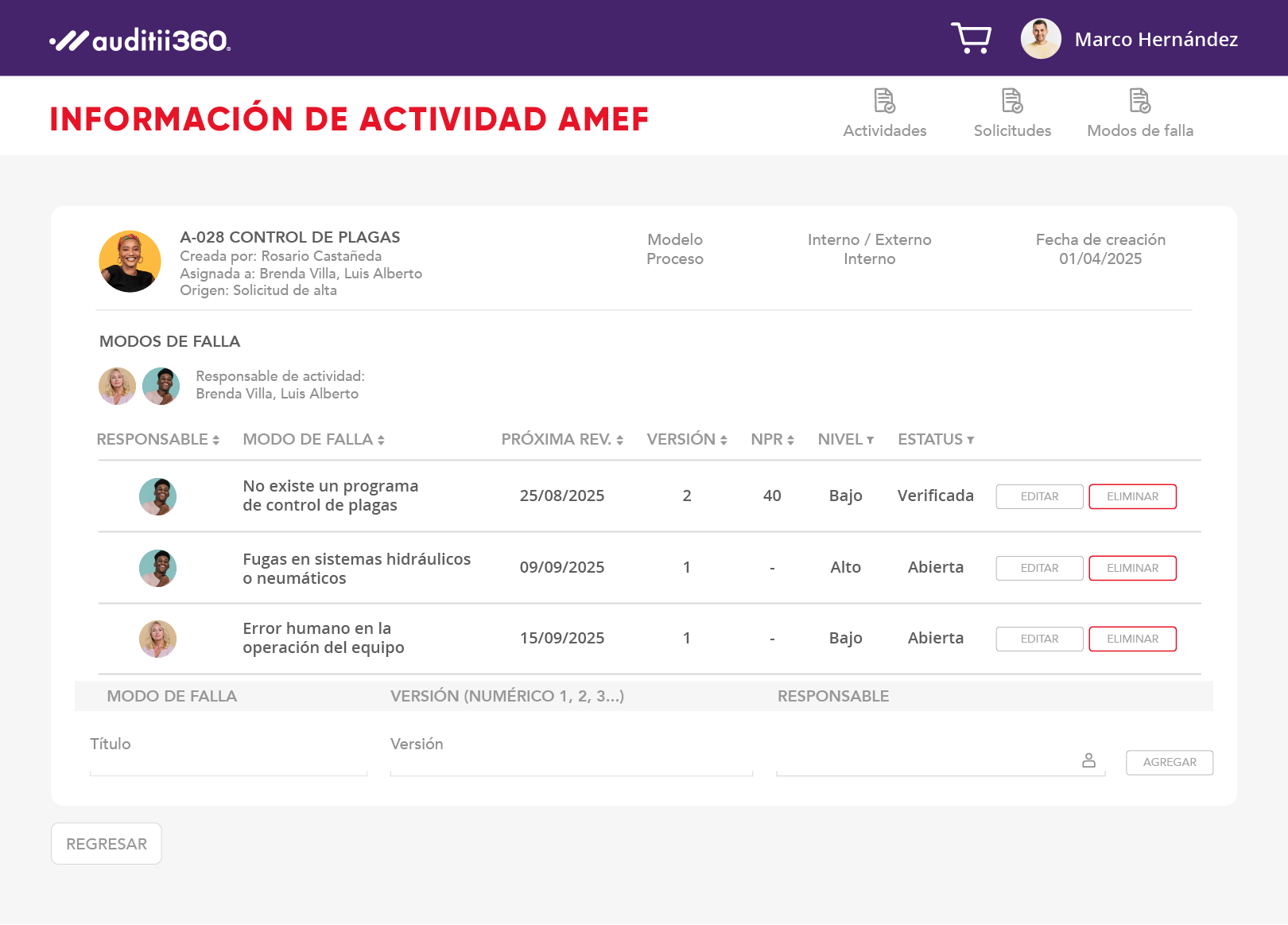This screenshot has width=1288, height=925.
Task: Sort by Próxima Rev. column
Action: [561, 440]
